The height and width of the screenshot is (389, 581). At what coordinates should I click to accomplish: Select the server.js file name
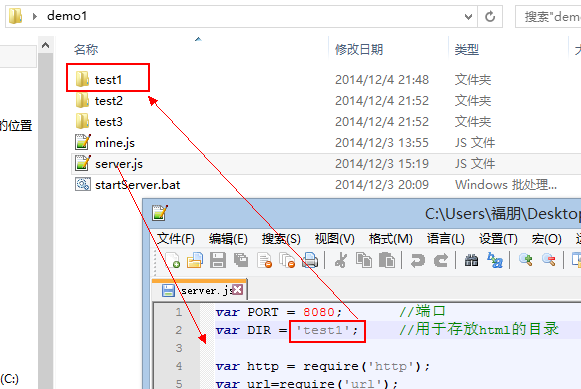[x=119, y=163]
